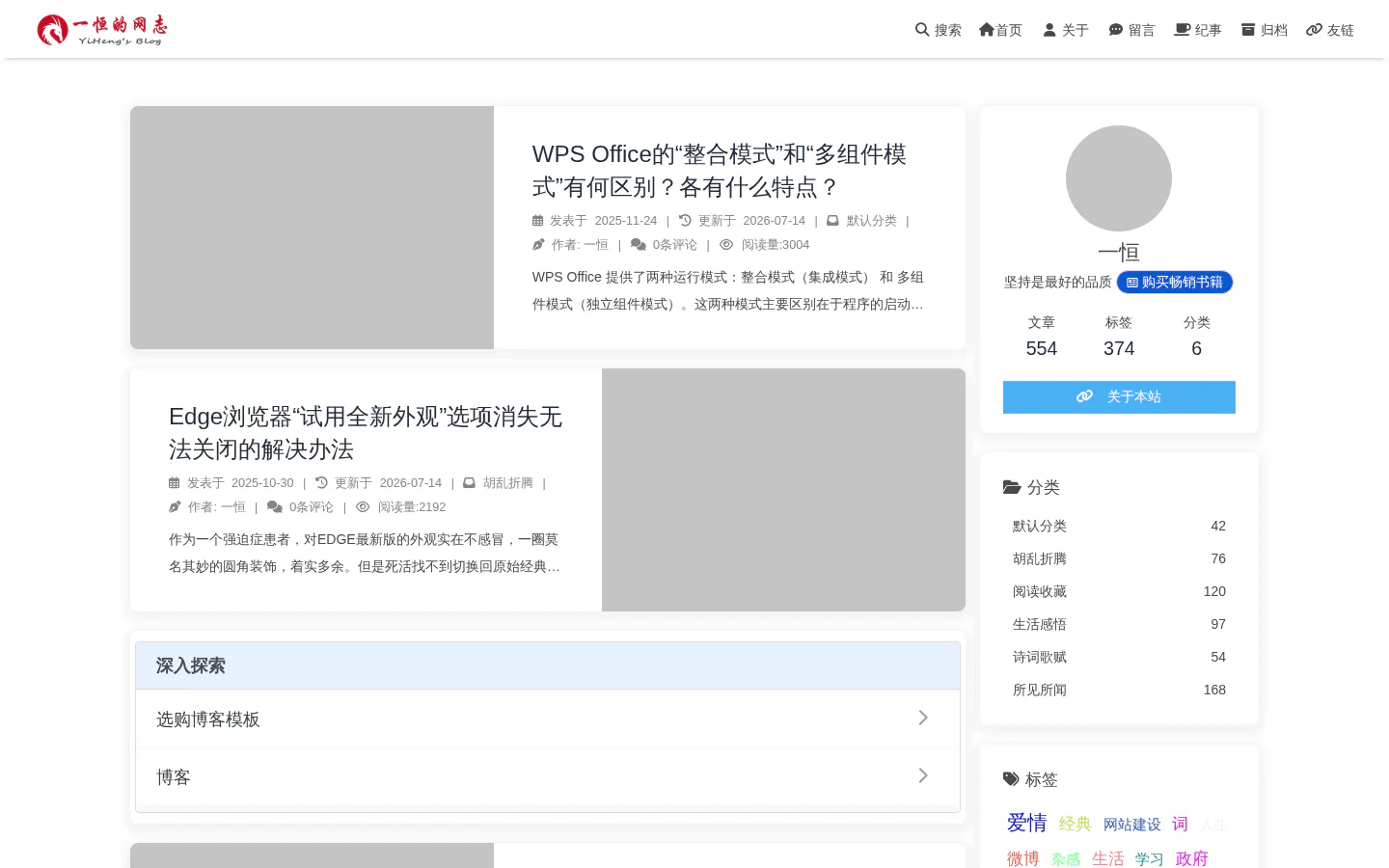The height and width of the screenshot is (868, 1389).
Task: Open the WPS Office 整合模式 article title
Action: click(x=720, y=171)
